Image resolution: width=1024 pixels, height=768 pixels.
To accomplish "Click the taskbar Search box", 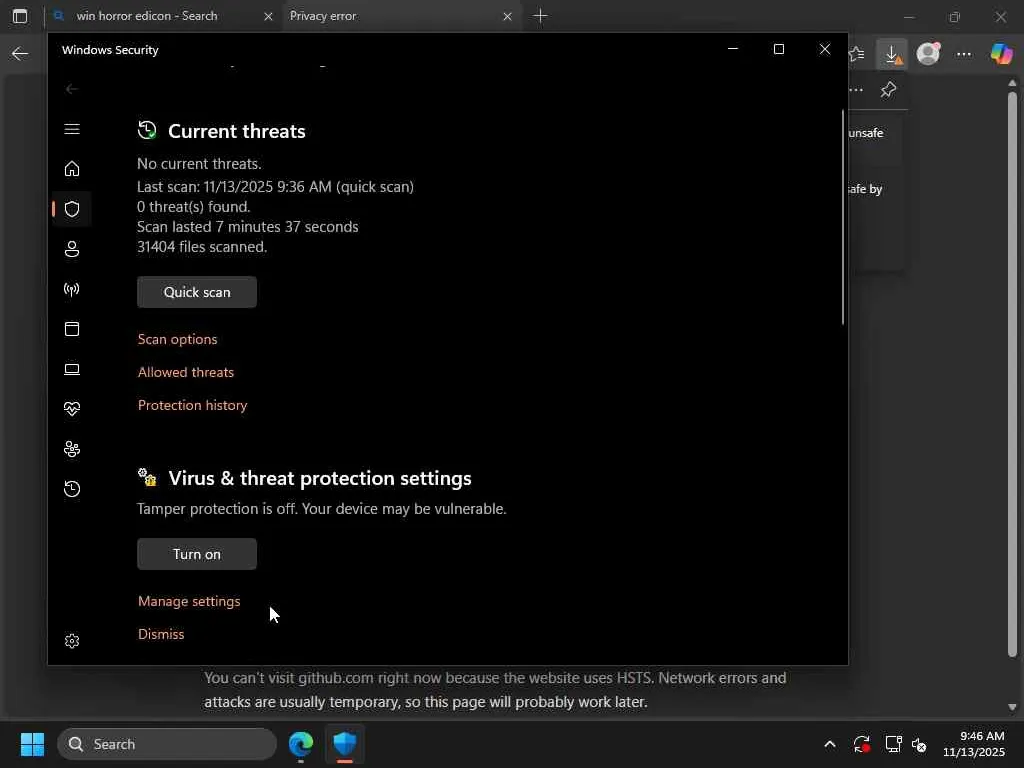I will click(167, 744).
